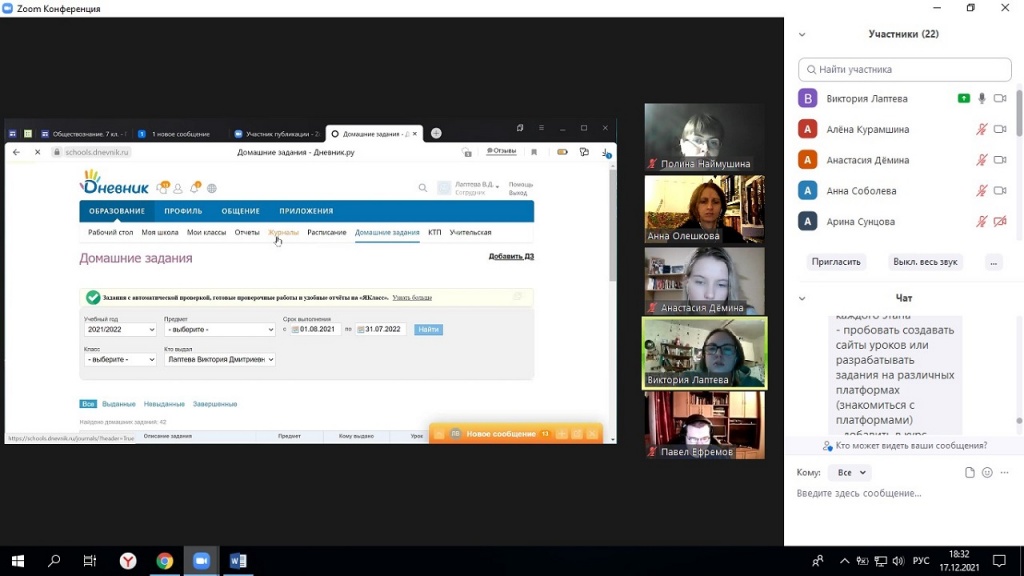Click the Выкл. весь звук button
Screen dimensions: 1024x576
[x=925, y=262]
